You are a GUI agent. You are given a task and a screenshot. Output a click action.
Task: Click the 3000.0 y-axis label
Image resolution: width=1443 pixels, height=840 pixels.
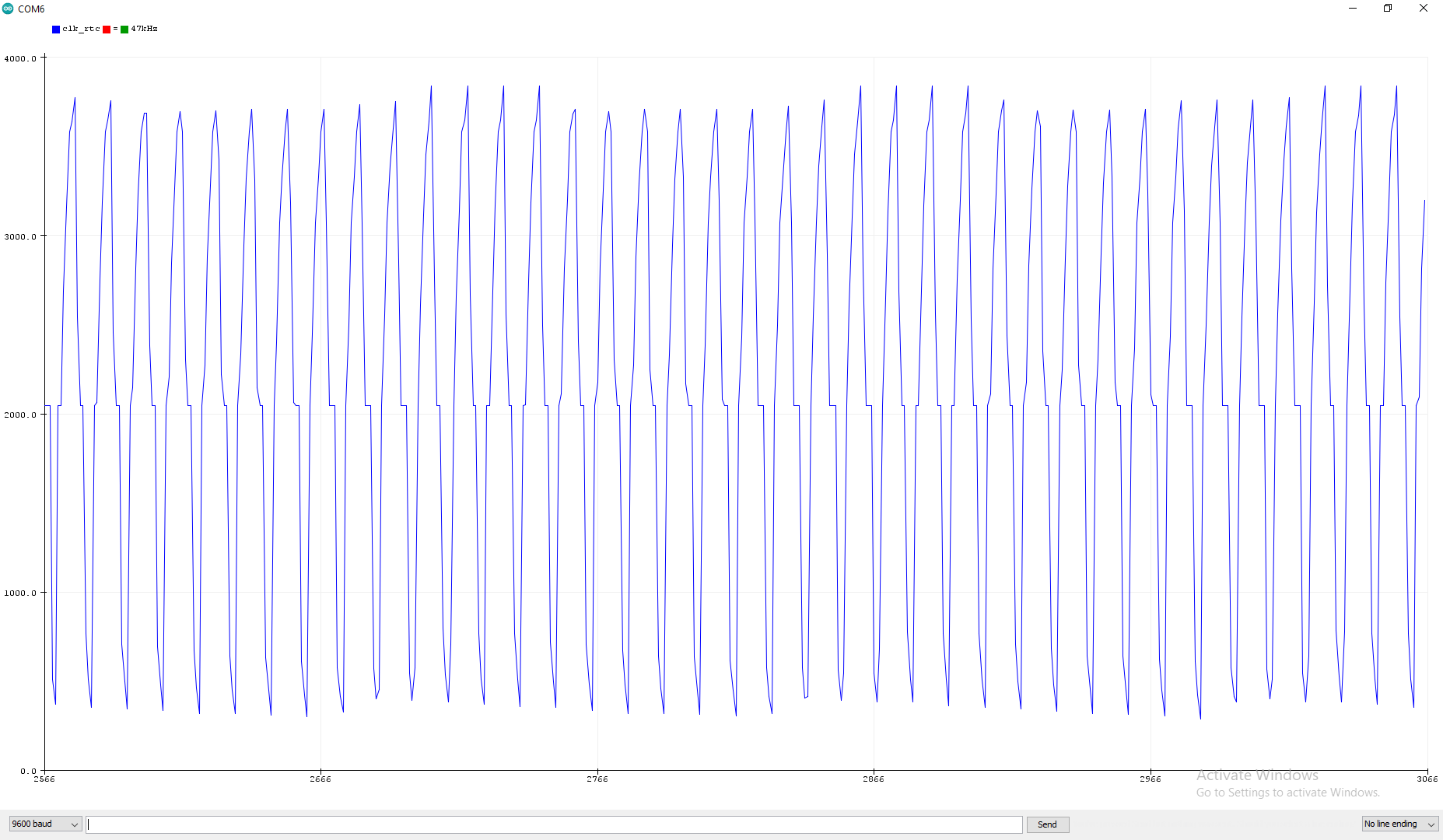(20, 236)
